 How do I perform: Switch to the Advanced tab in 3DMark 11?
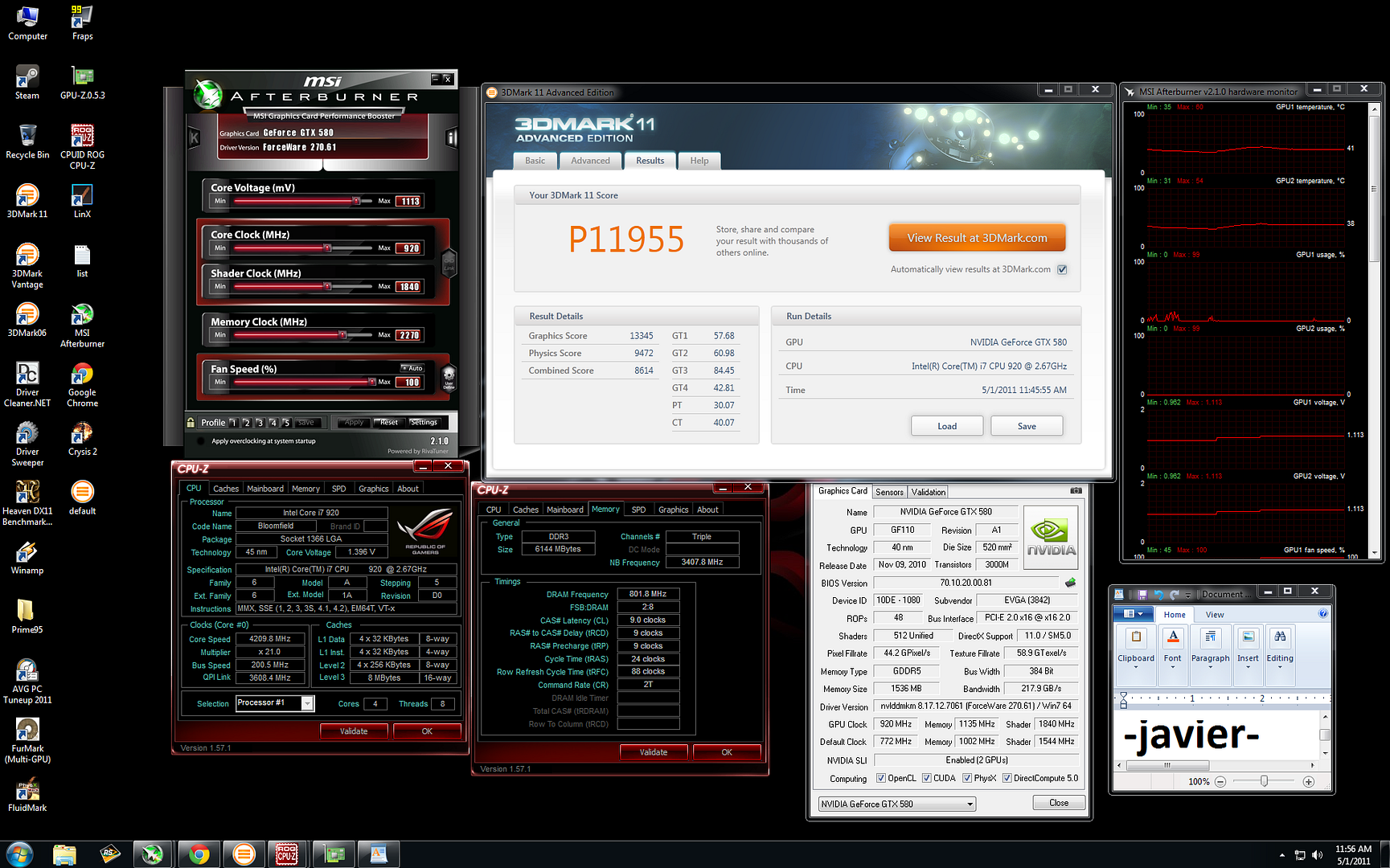pyautogui.click(x=590, y=161)
